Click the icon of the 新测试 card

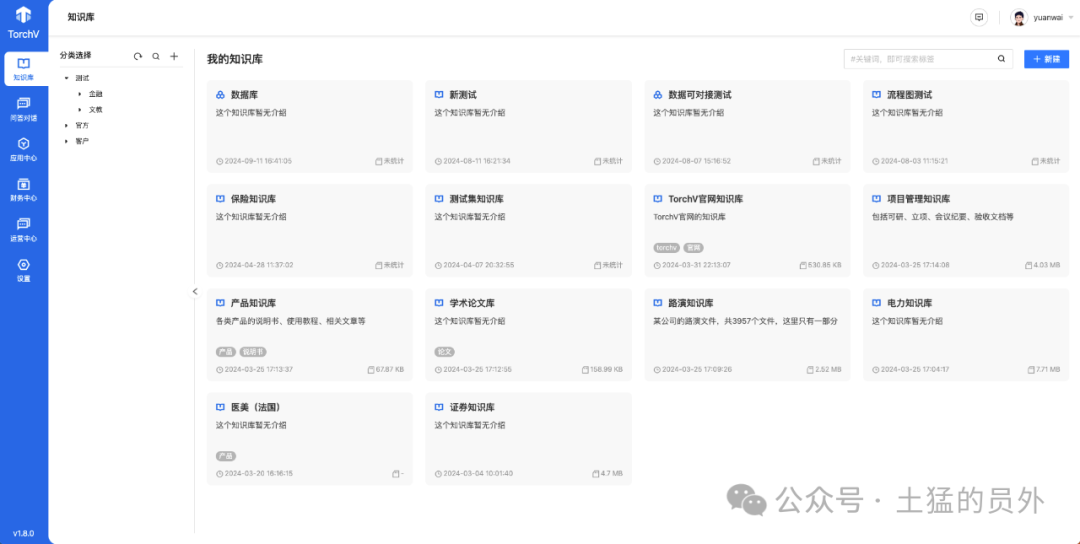[x=439, y=94]
